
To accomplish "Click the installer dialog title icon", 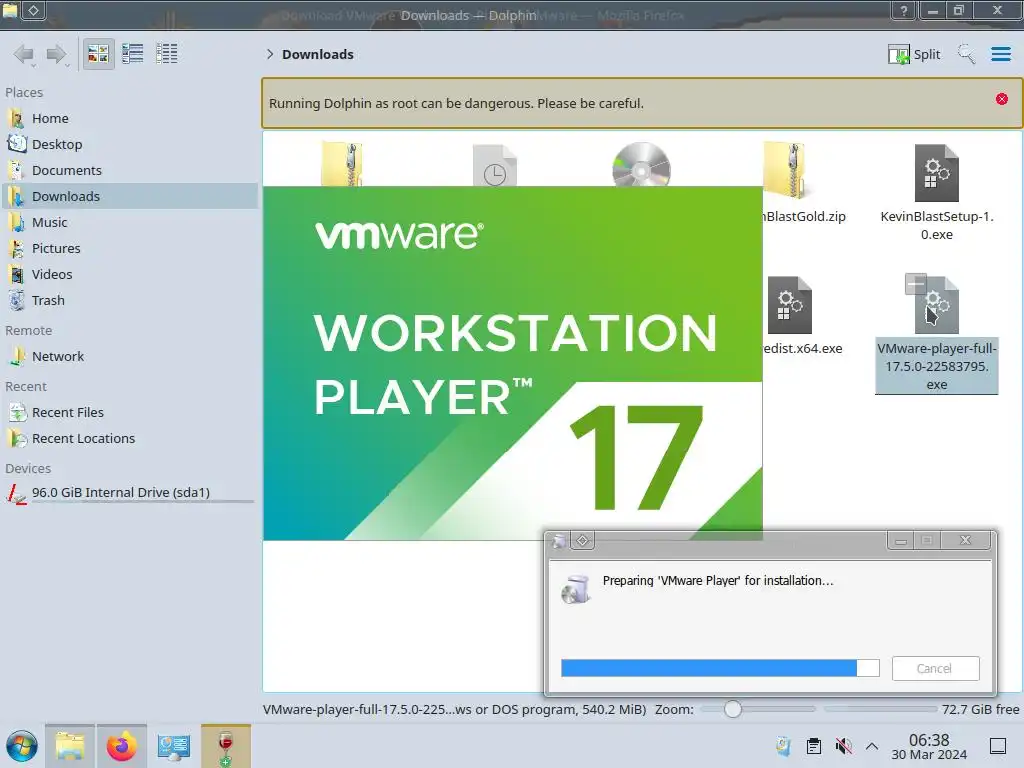I will tap(559, 541).
